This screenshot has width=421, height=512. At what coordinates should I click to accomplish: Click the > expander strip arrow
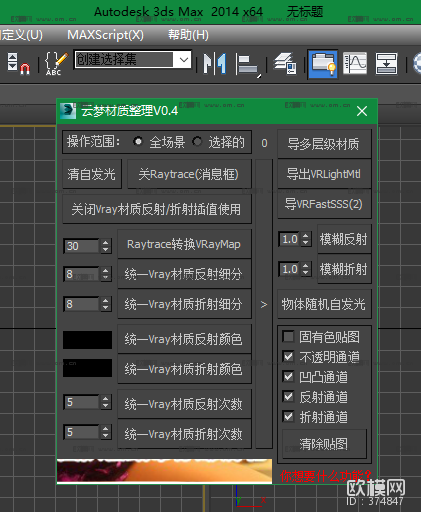(264, 304)
